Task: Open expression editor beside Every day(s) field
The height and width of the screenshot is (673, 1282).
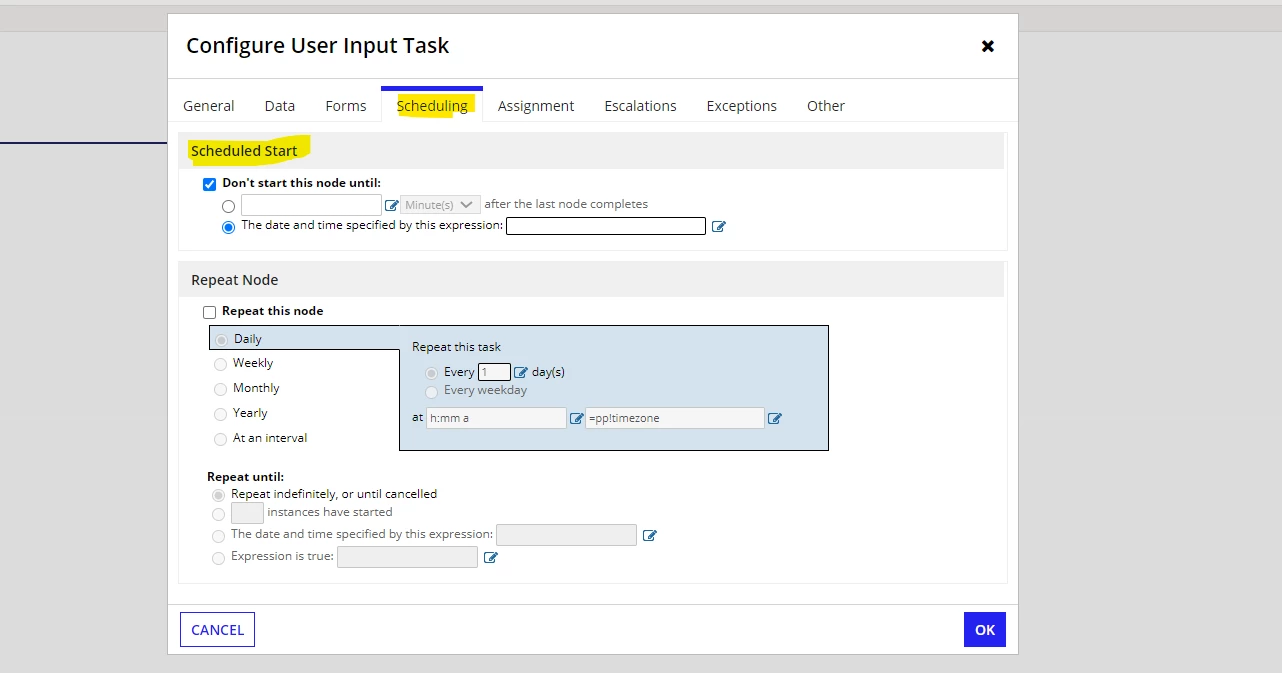Action: pos(520,373)
